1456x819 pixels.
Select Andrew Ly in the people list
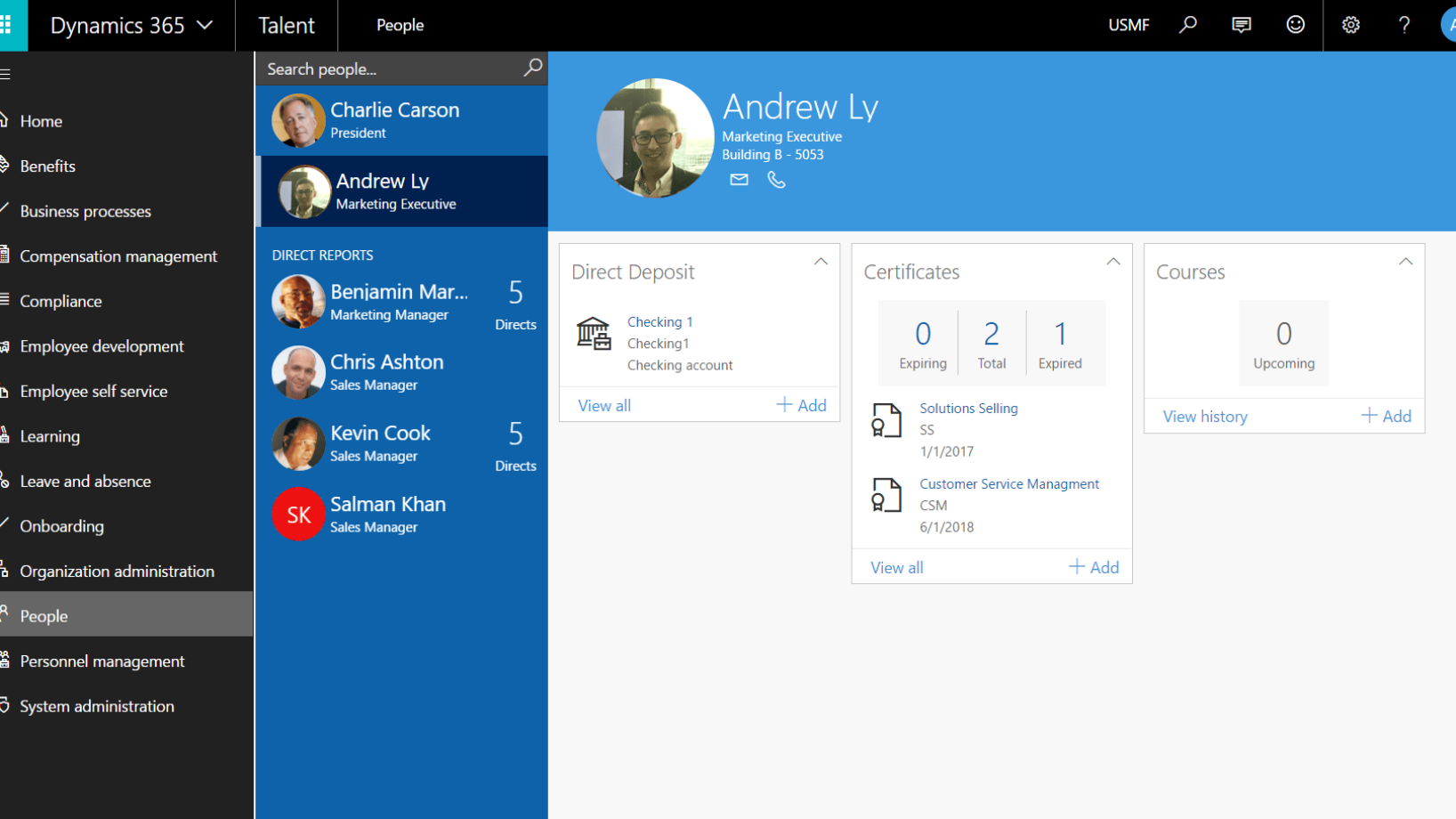click(x=401, y=191)
